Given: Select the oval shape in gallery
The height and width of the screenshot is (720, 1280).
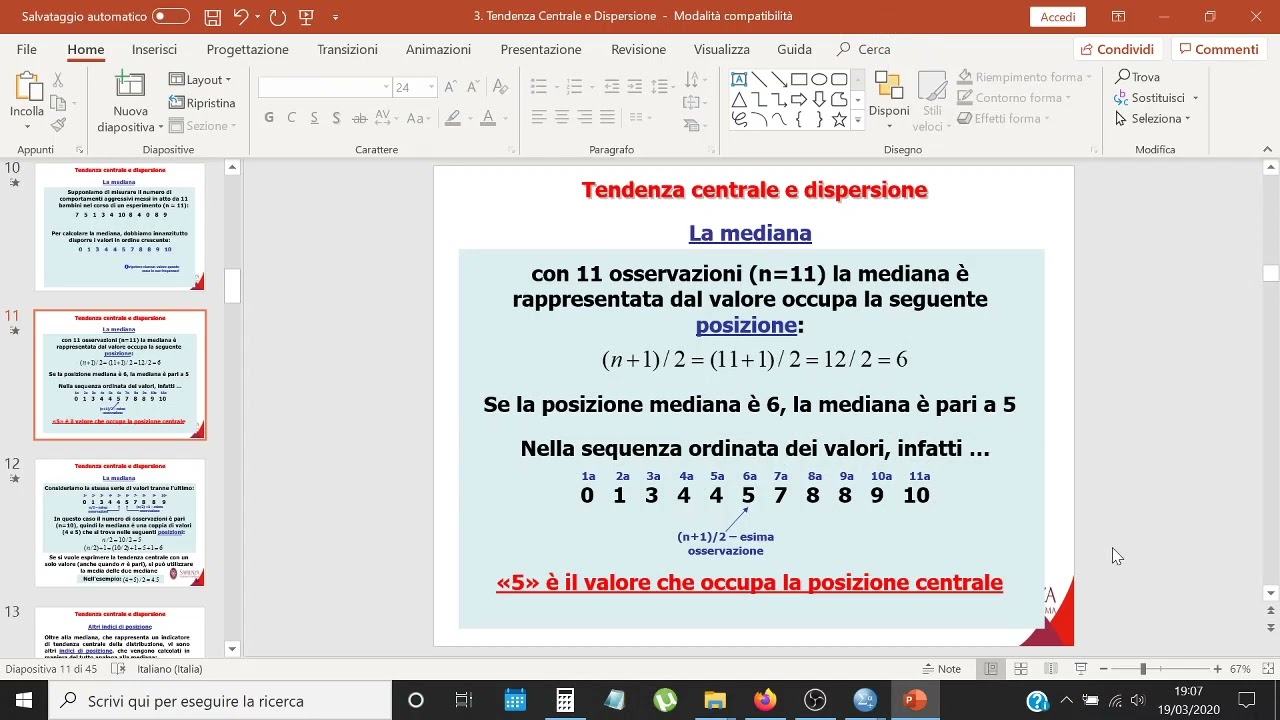Looking at the screenshot, I should click(x=819, y=79).
